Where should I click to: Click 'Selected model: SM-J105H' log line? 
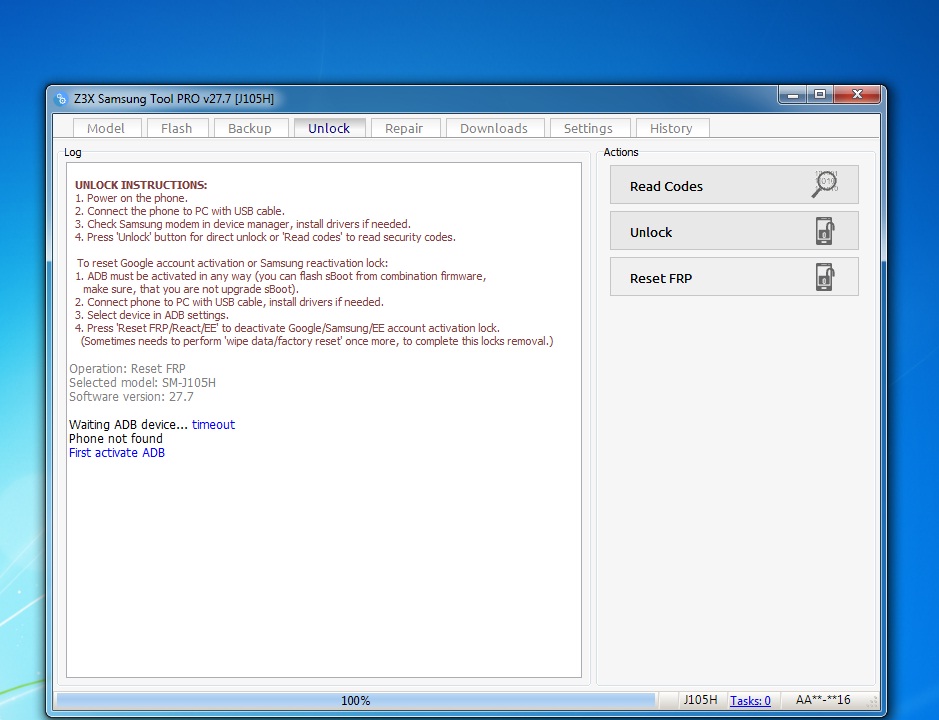coord(143,383)
